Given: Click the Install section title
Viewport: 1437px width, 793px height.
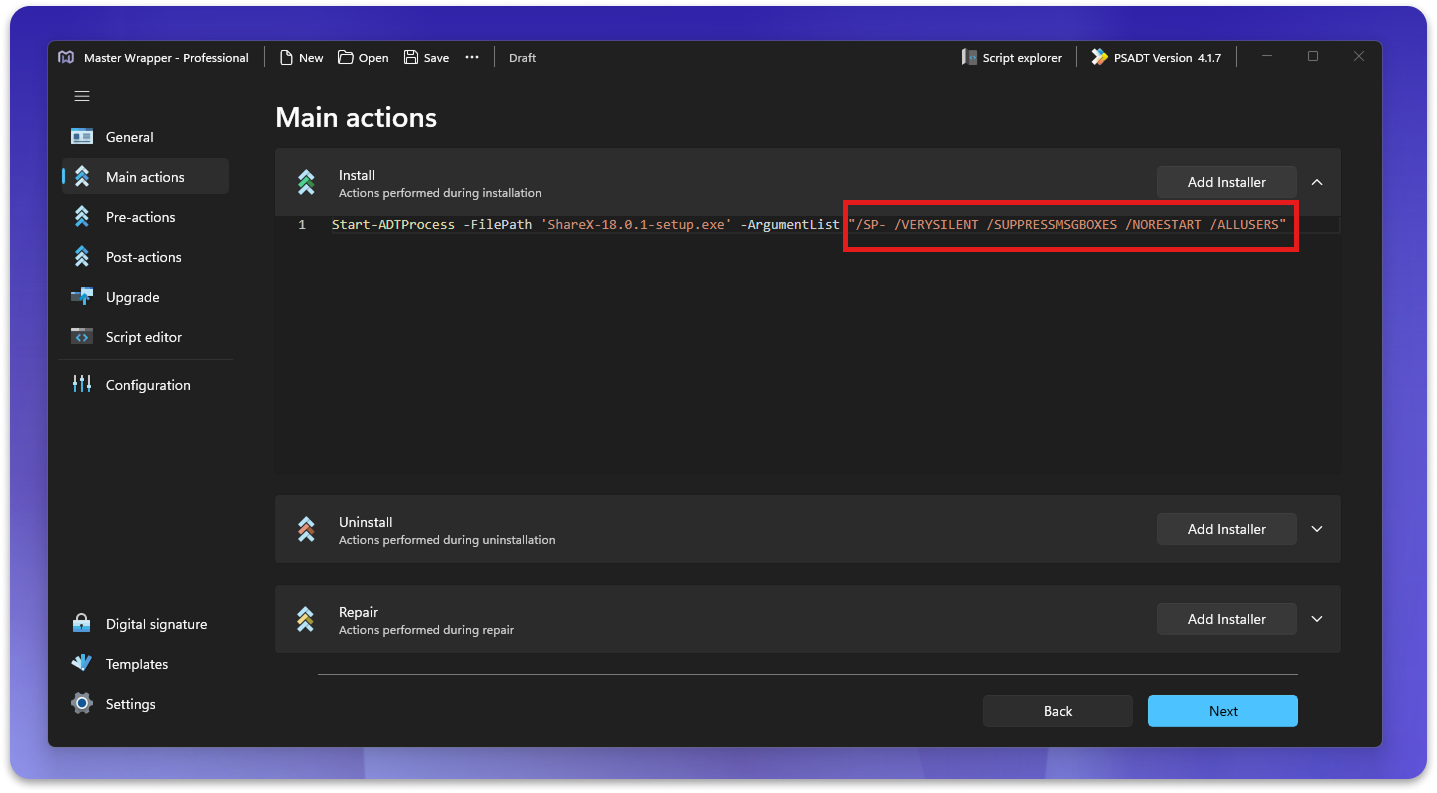Looking at the screenshot, I should 357,175.
